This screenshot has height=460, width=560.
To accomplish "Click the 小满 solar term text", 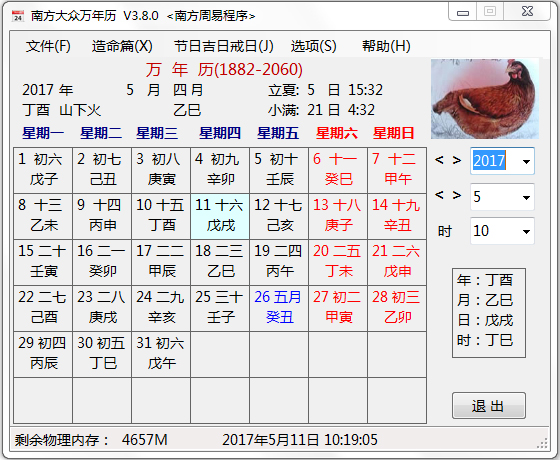I will [321, 110].
